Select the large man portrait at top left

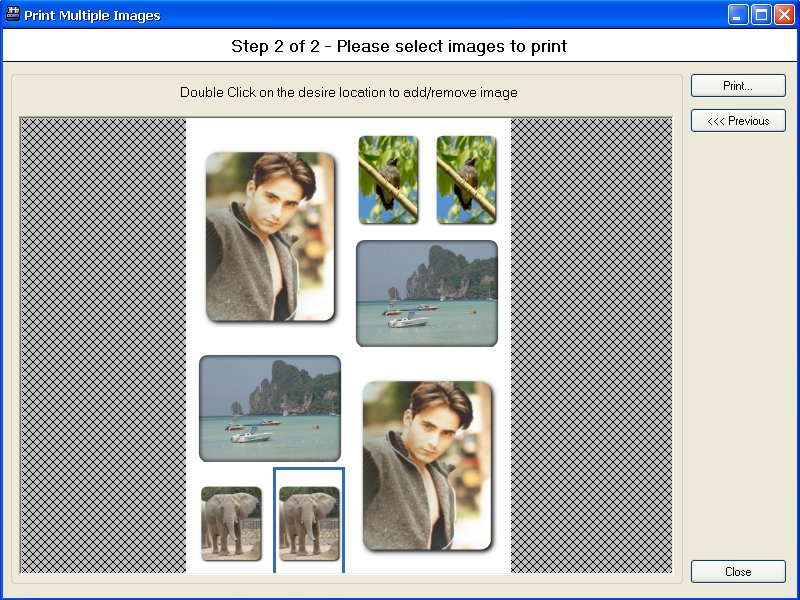[270, 237]
